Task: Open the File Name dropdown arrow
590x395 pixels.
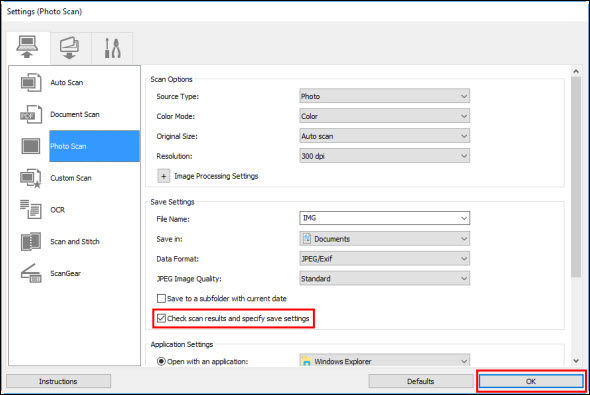Action: [x=464, y=218]
